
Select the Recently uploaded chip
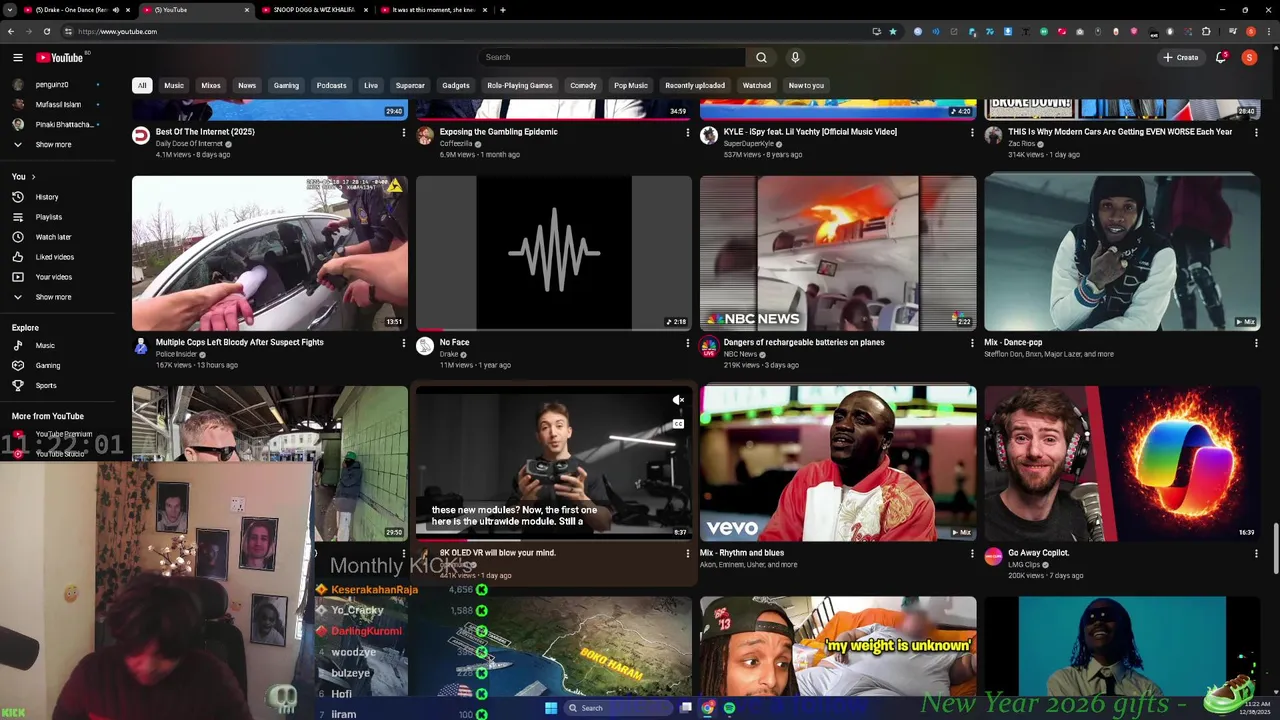tap(695, 85)
